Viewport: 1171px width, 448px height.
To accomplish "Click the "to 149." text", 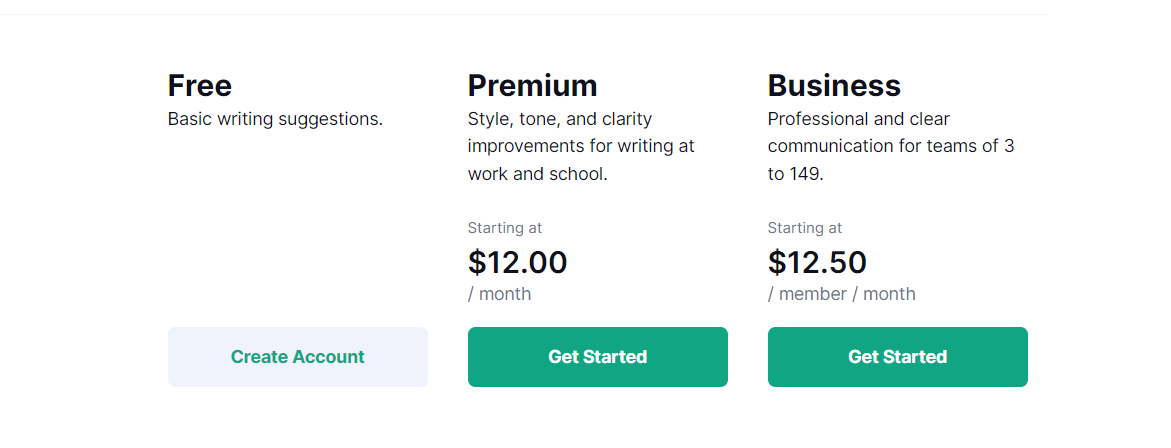I will (x=795, y=174).
